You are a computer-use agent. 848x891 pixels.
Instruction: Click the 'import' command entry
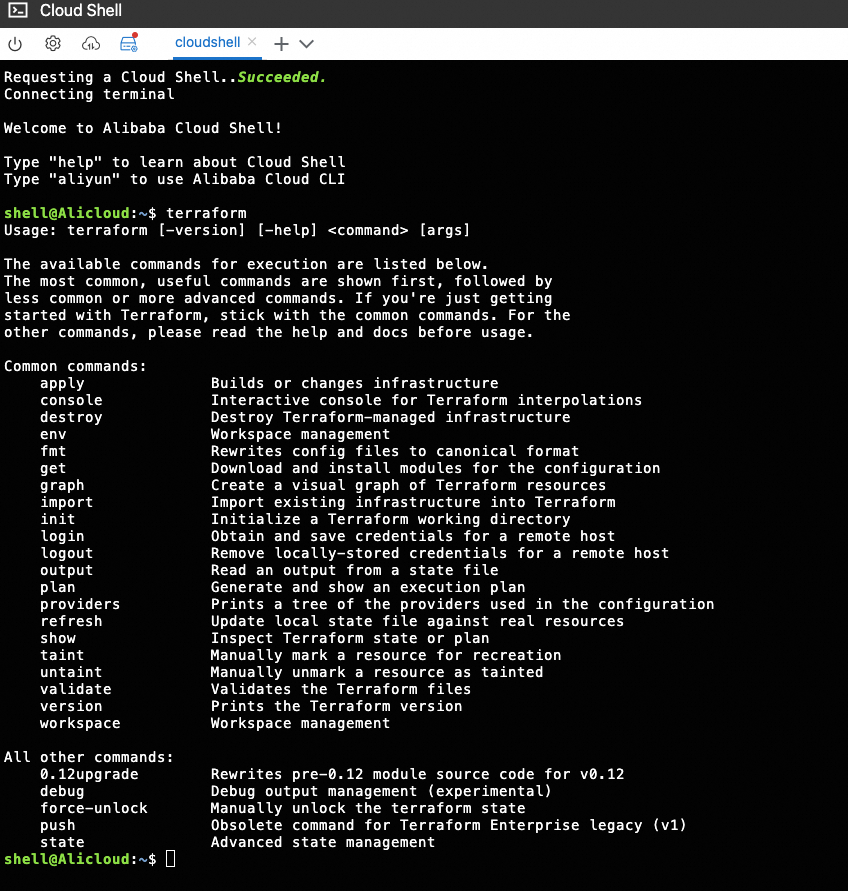(66, 502)
